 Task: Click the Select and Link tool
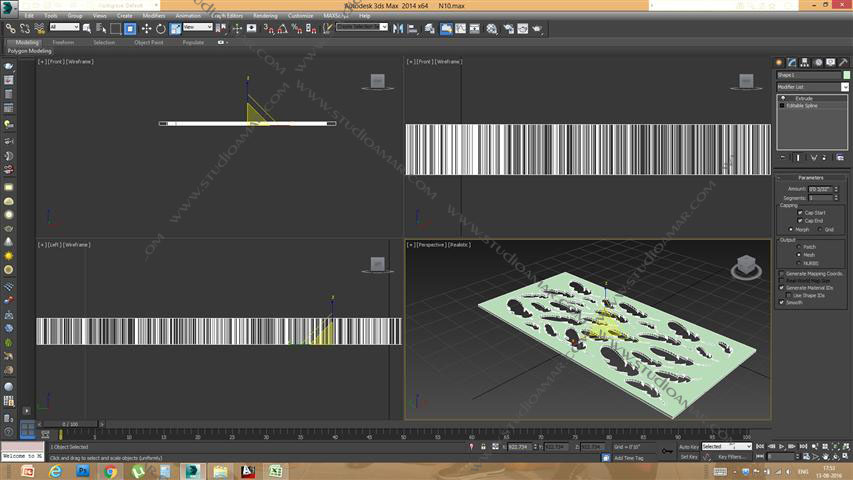(x=11, y=29)
